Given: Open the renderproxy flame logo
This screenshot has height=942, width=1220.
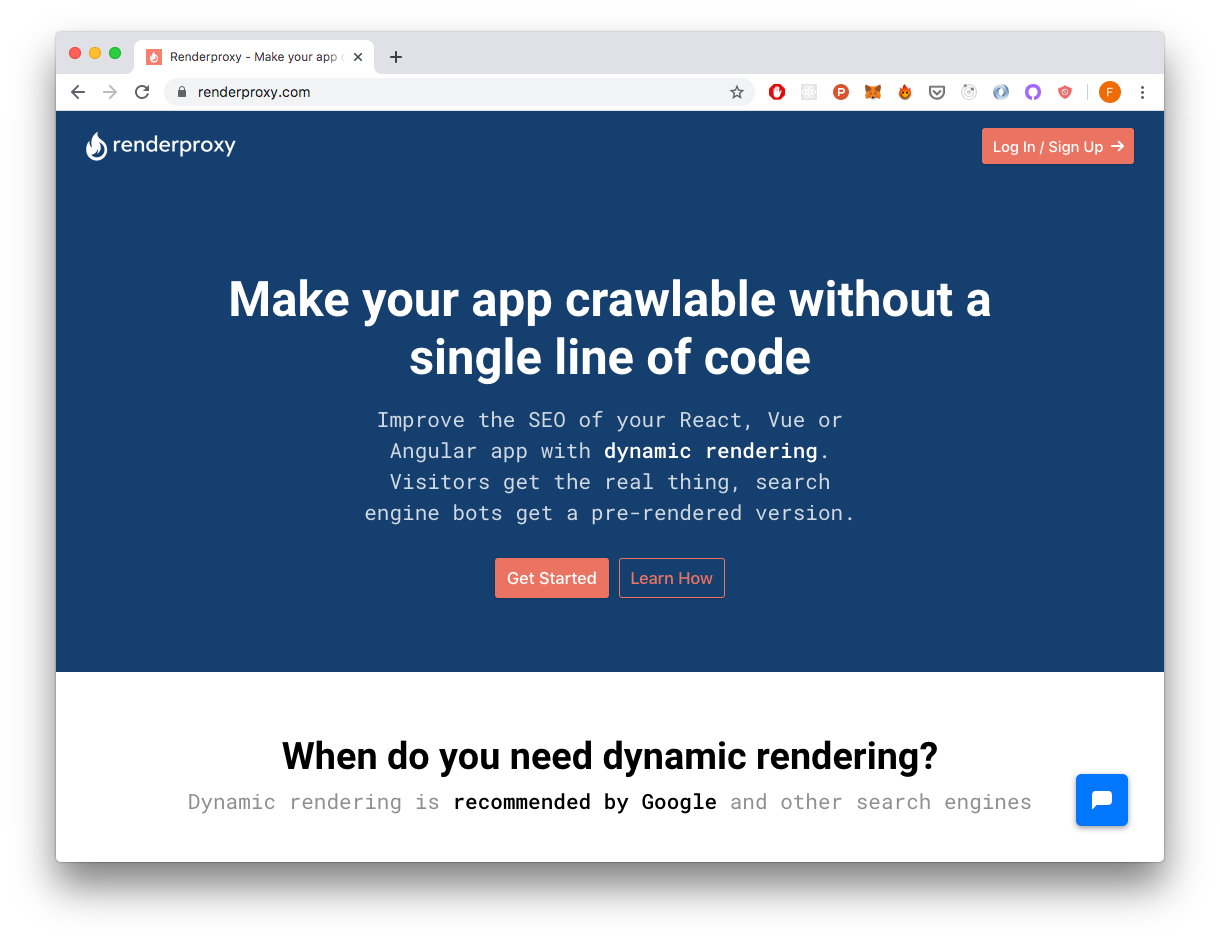Looking at the screenshot, I should pyautogui.click(x=96, y=145).
